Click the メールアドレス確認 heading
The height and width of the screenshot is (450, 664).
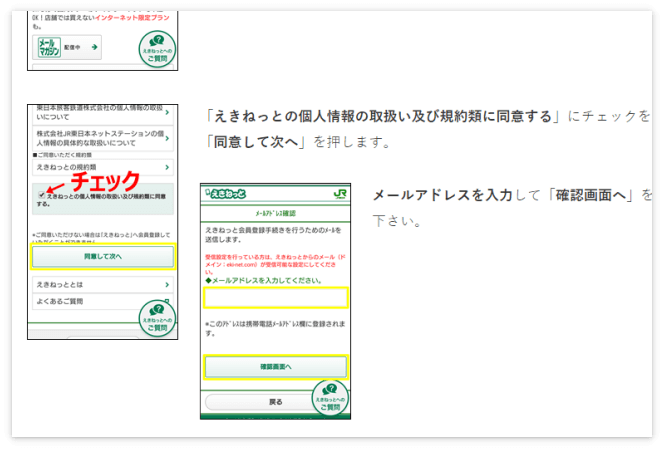coord(276,213)
